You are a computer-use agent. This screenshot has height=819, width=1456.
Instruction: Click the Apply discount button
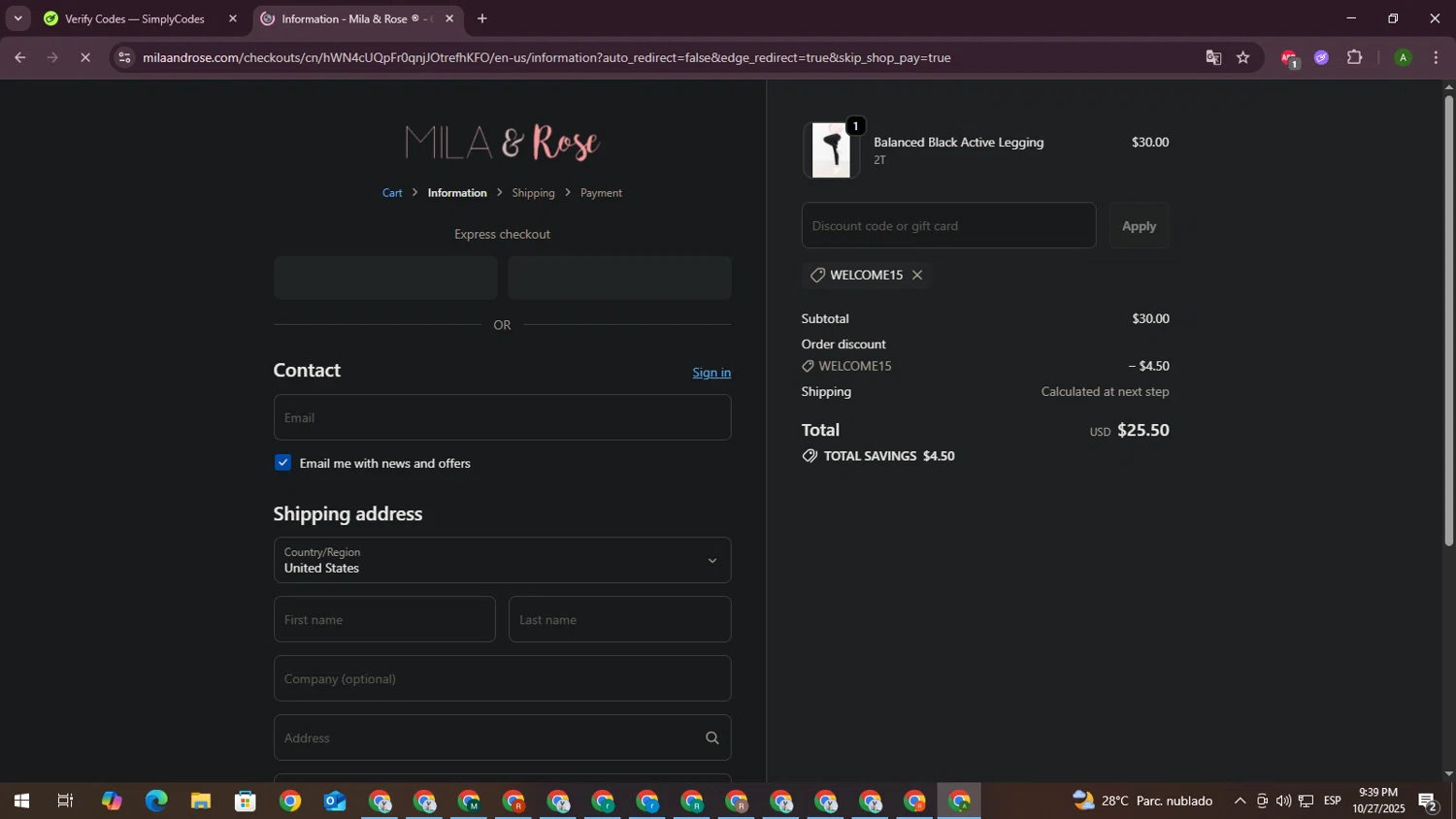(x=1140, y=225)
